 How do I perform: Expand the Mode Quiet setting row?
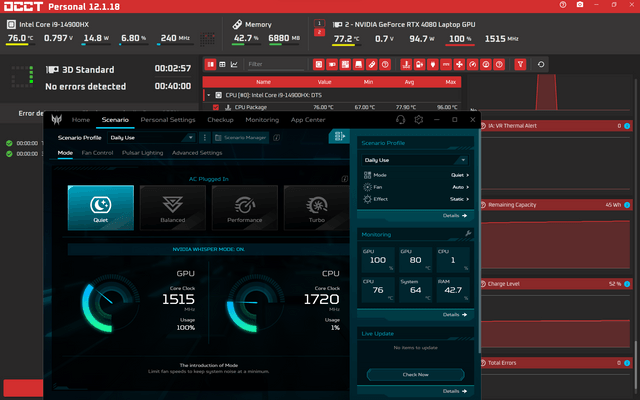(416, 175)
